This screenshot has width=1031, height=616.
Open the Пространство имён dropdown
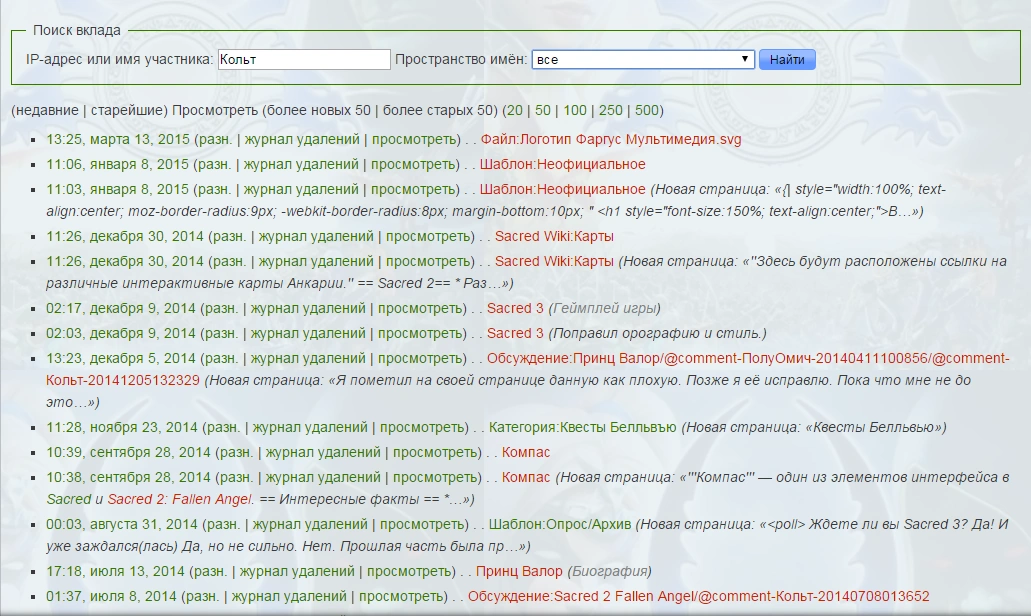click(x=642, y=59)
